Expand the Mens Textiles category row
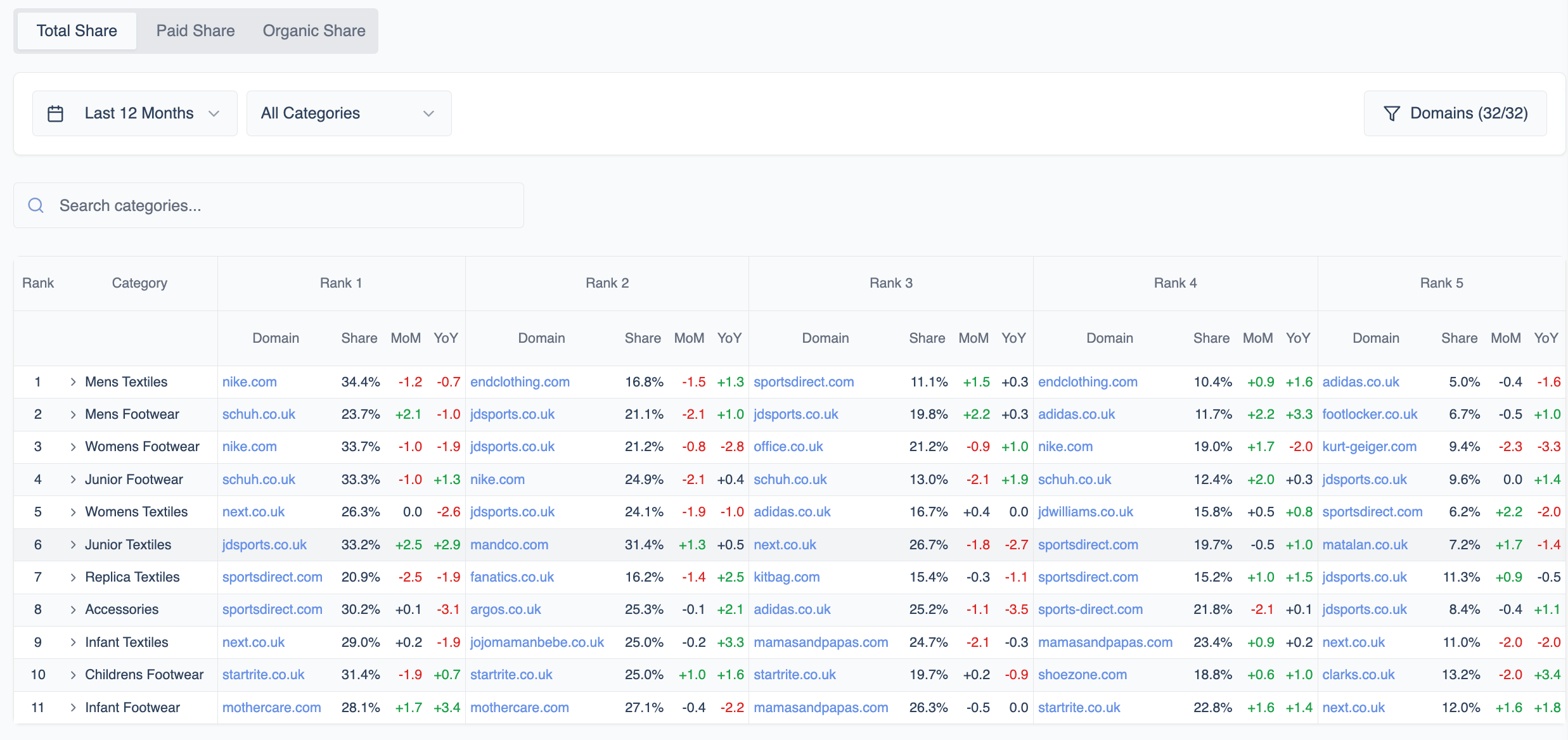 (x=72, y=381)
